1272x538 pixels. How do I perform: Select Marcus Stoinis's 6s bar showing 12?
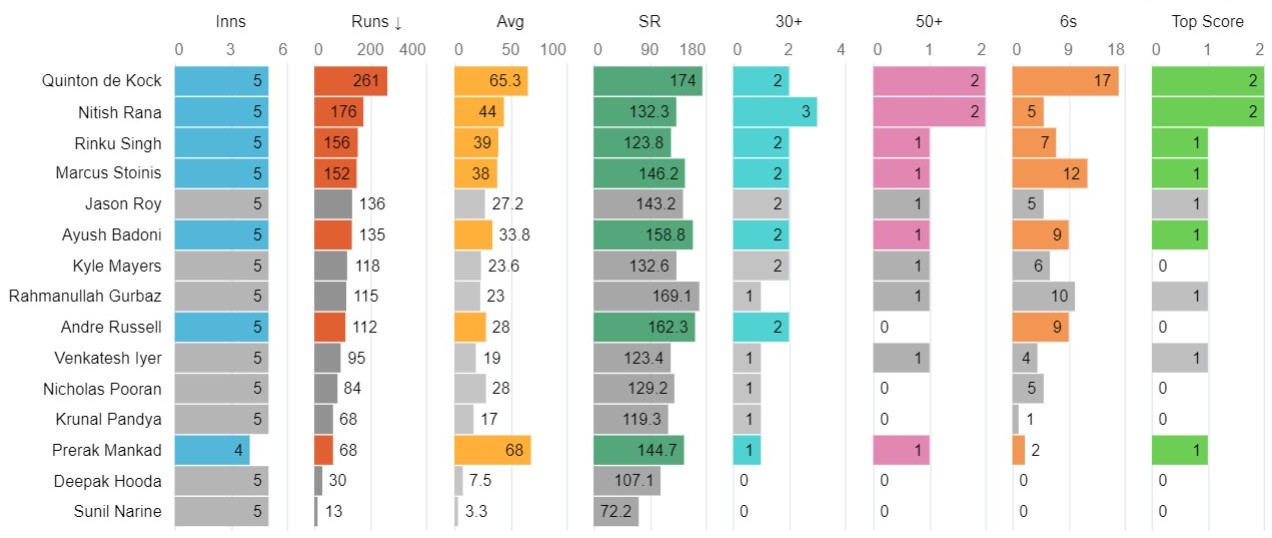(x=1050, y=174)
